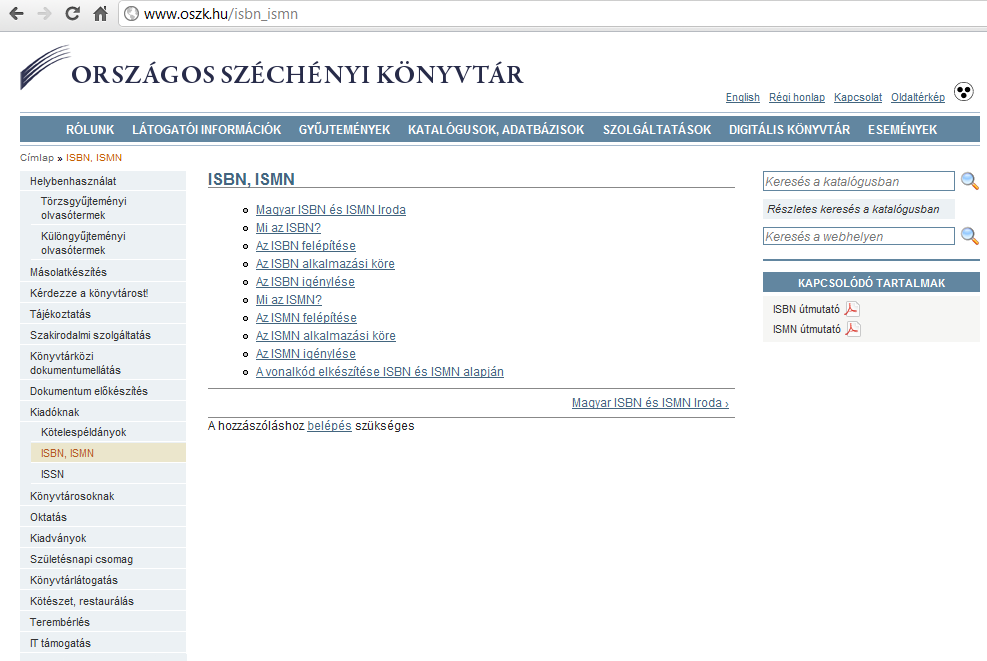The width and height of the screenshot is (987, 661).
Task: Select Különgyűjteményi olvasótermek sidebar item
Action: [x=108, y=243]
